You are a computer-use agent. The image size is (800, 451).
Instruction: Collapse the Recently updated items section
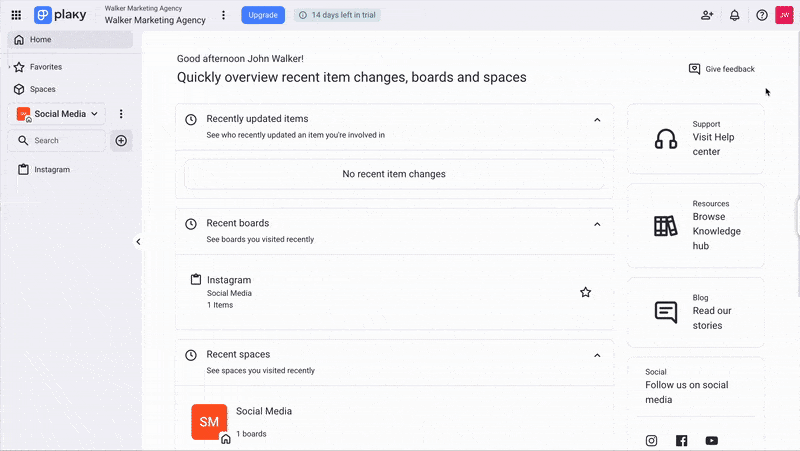(597, 119)
